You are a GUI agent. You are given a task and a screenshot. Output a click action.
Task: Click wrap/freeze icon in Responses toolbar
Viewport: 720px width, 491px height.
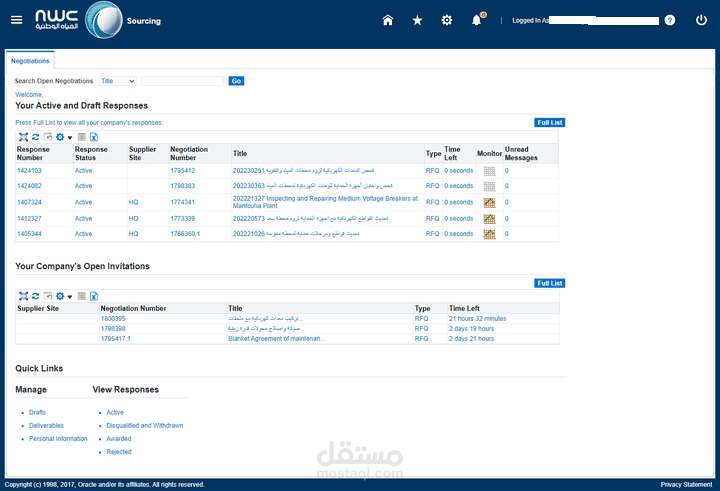pyautogui.click(x=48, y=137)
